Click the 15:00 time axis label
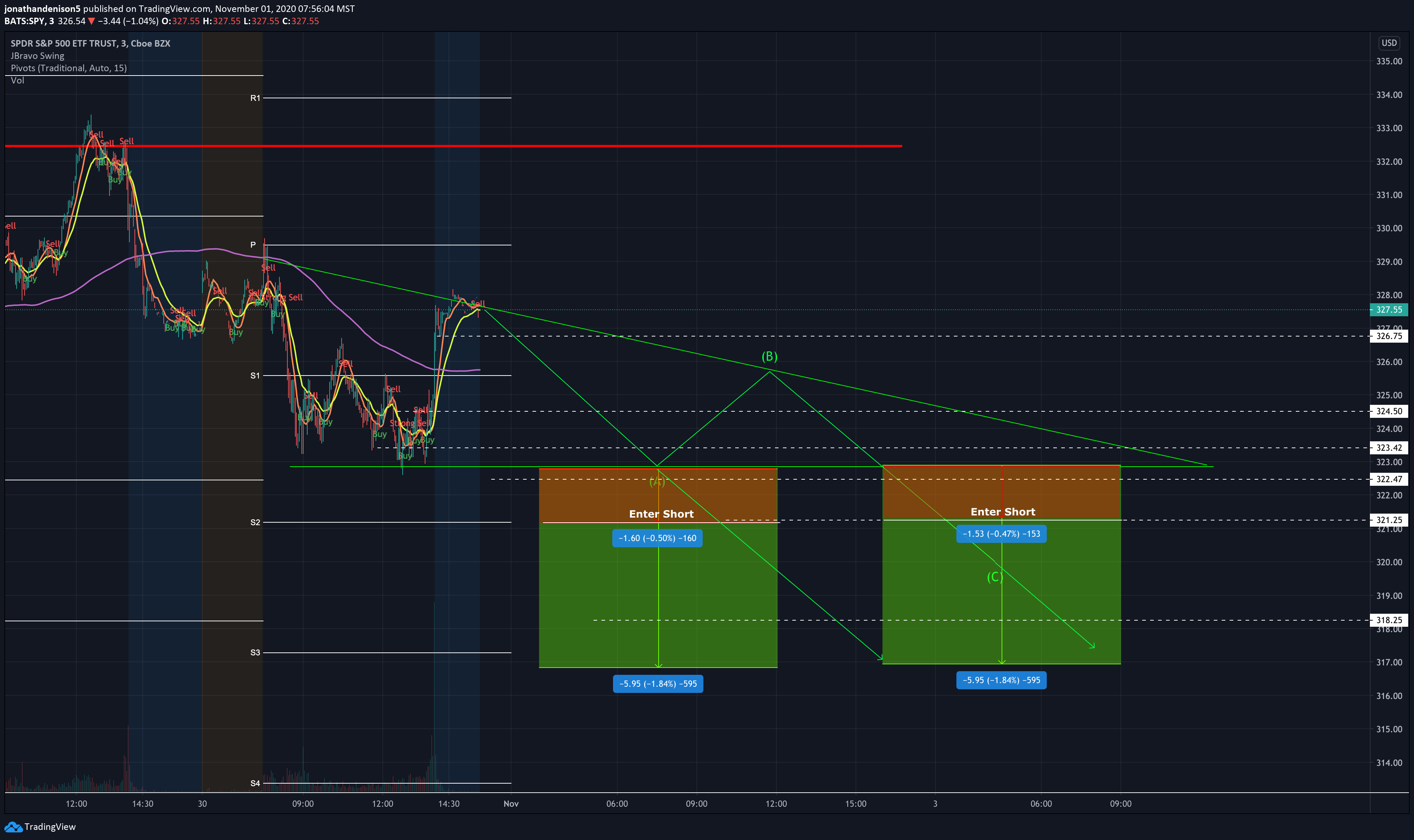Image resolution: width=1414 pixels, height=840 pixels. pyautogui.click(x=856, y=804)
